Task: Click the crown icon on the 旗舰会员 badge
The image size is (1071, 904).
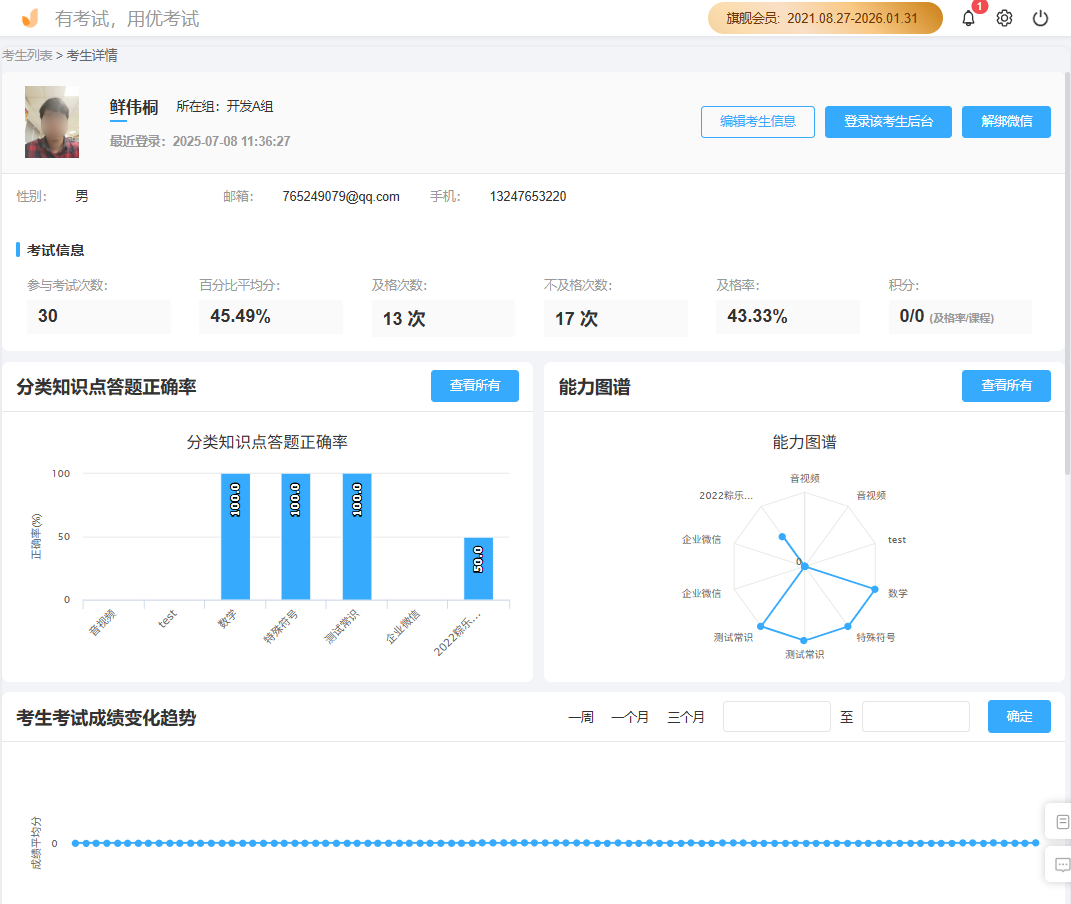Action: coord(719,18)
